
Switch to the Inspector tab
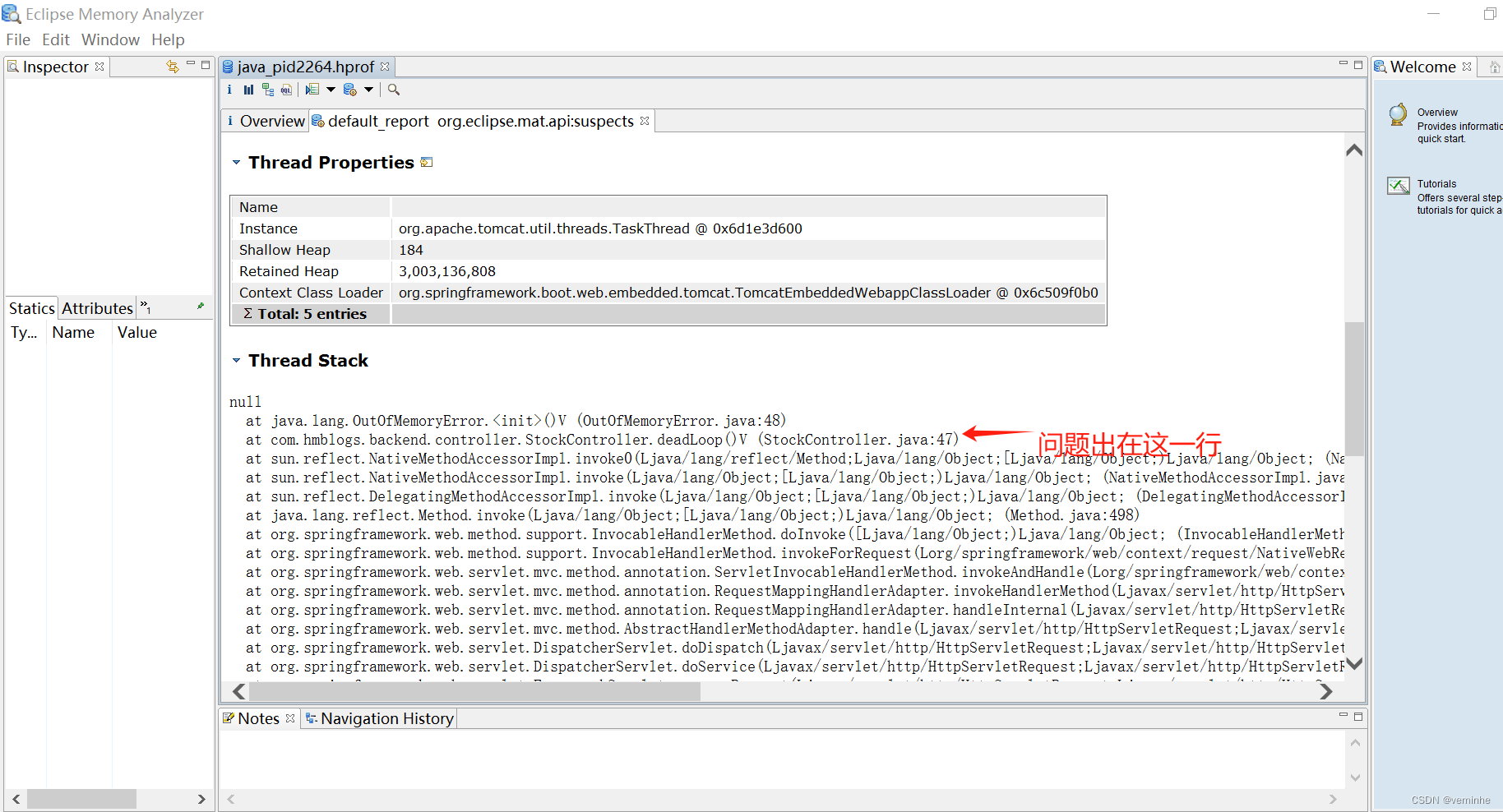point(55,67)
